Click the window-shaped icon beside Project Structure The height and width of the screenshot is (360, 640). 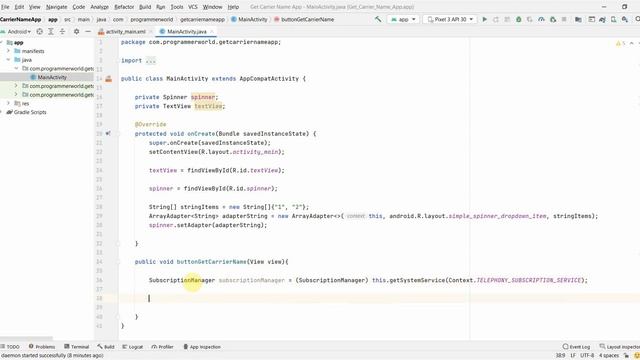coord(591,19)
